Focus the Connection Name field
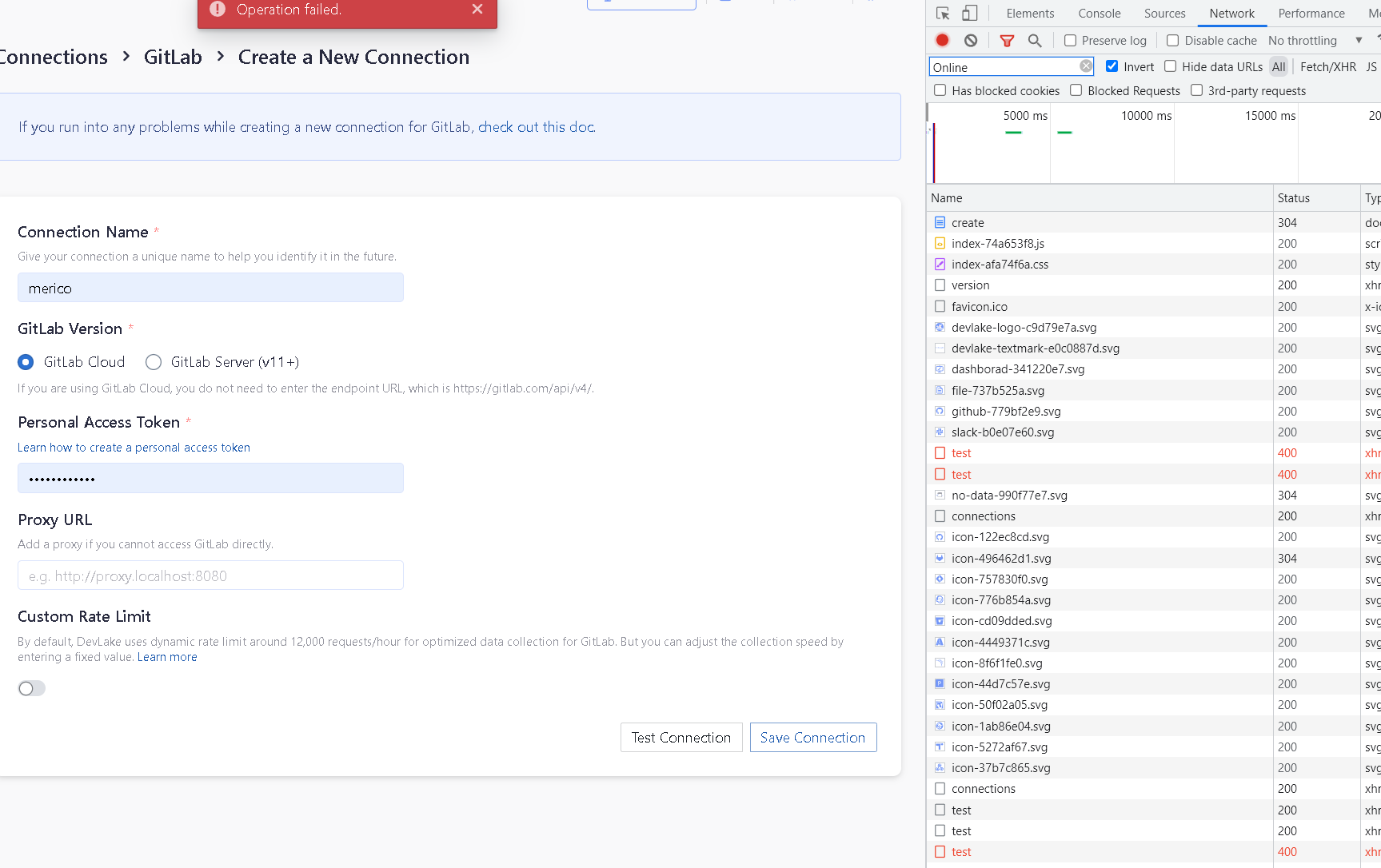This screenshot has width=1381, height=868. tap(210, 288)
